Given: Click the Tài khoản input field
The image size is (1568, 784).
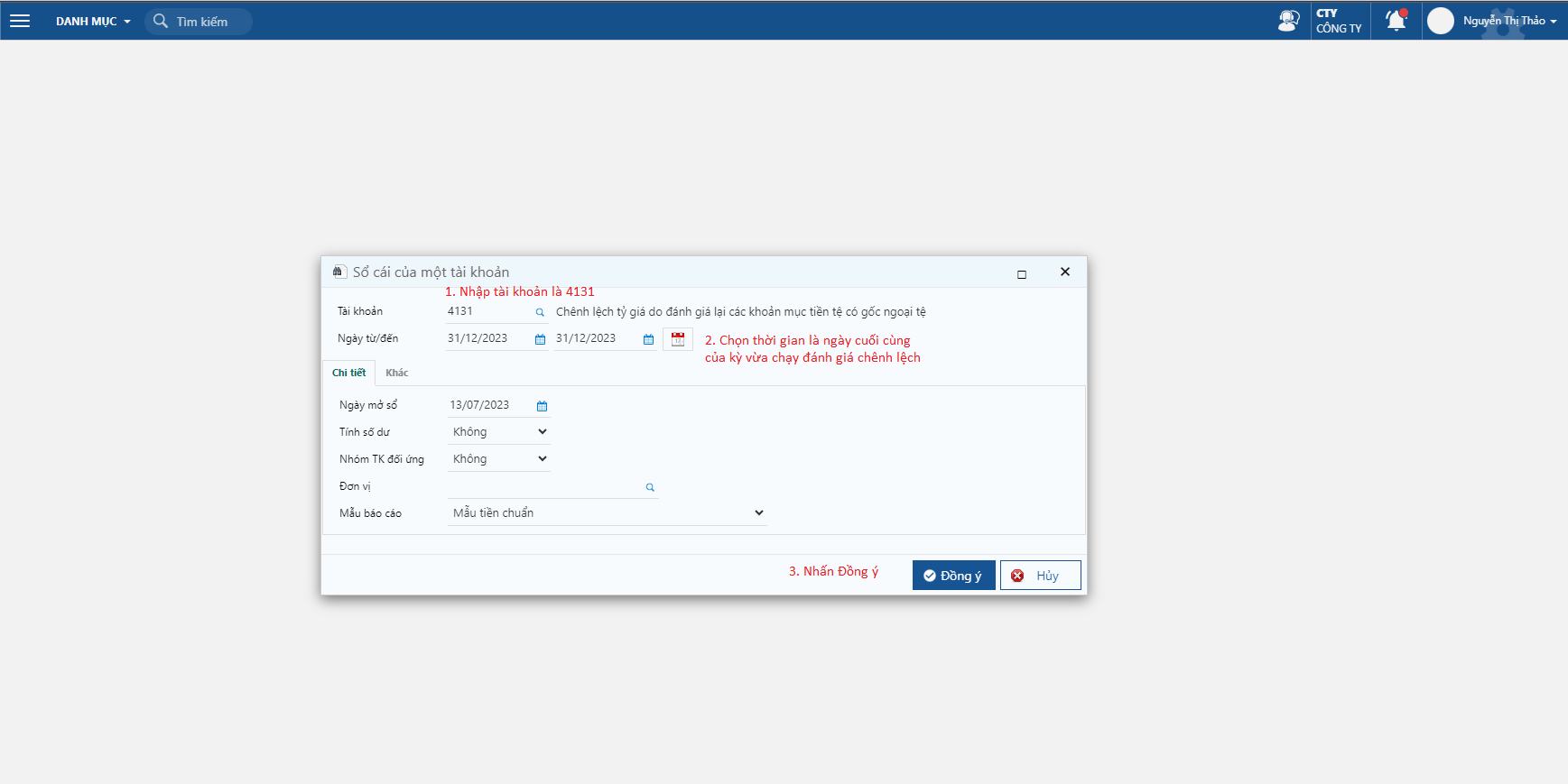Looking at the screenshot, I should point(487,311).
